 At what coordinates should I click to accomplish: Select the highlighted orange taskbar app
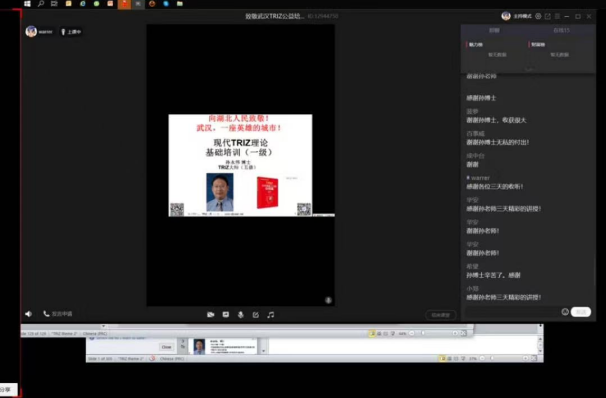[124, 4]
